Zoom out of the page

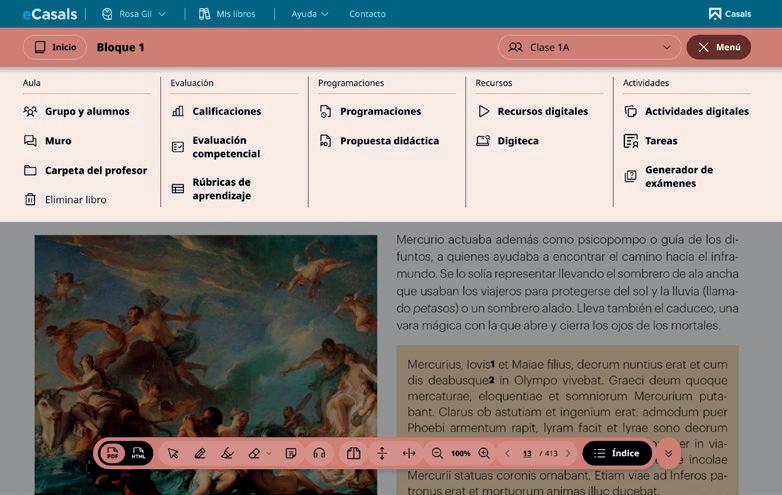pos(437,453)
